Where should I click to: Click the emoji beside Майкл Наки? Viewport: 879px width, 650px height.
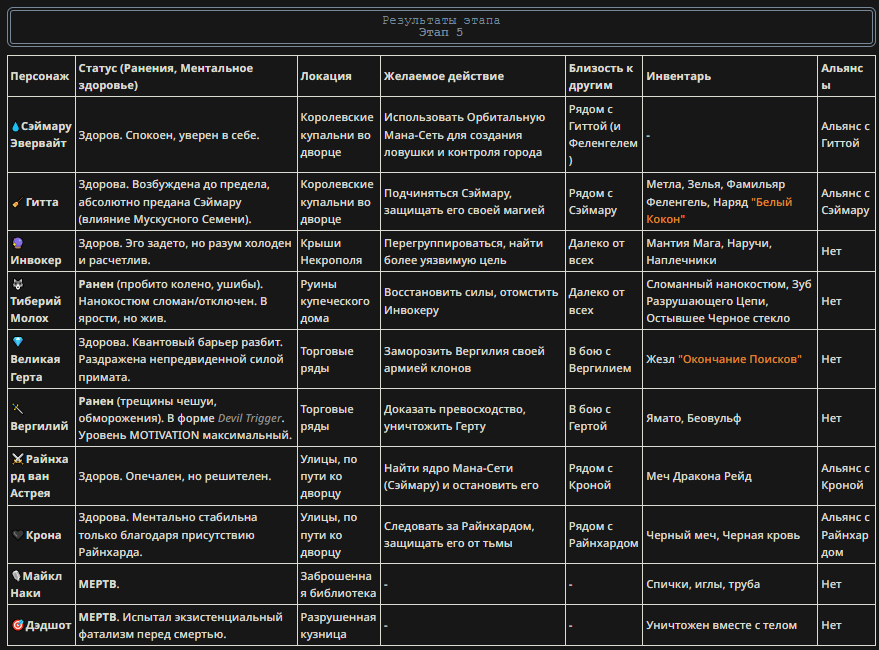[x=16, y=576]
